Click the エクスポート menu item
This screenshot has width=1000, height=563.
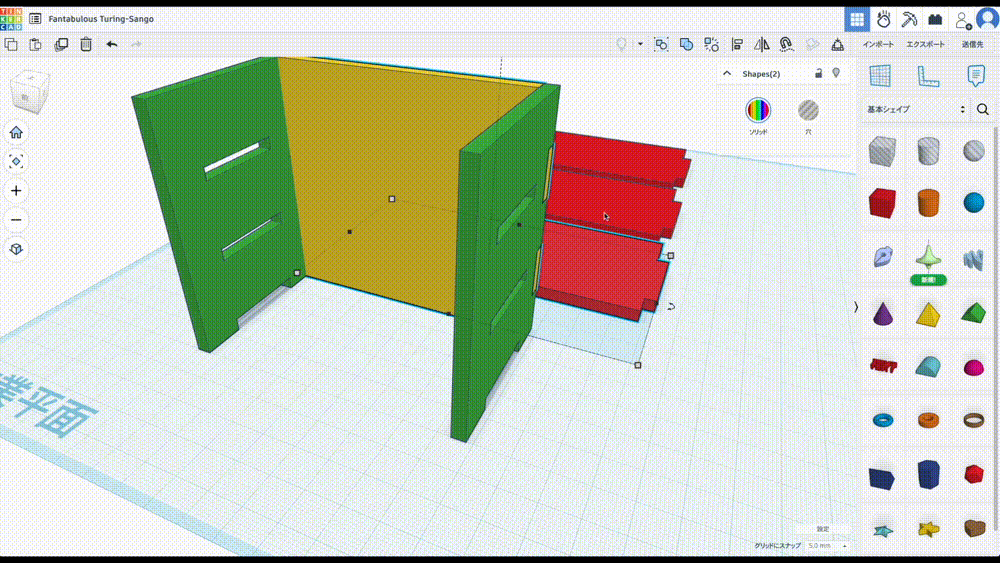(925, 44)
